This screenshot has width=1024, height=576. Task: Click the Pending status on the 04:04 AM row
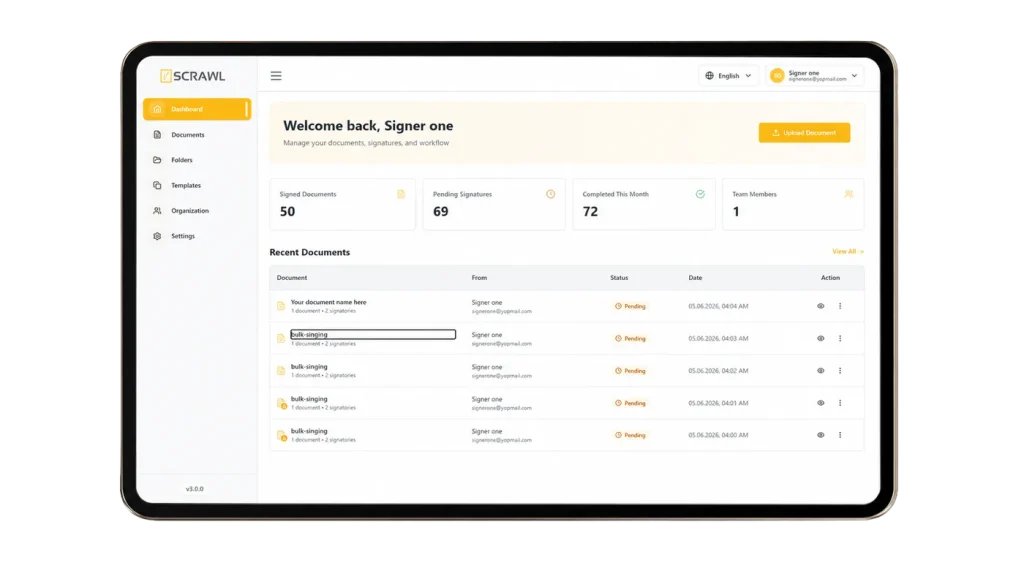(x=630, y=306)
